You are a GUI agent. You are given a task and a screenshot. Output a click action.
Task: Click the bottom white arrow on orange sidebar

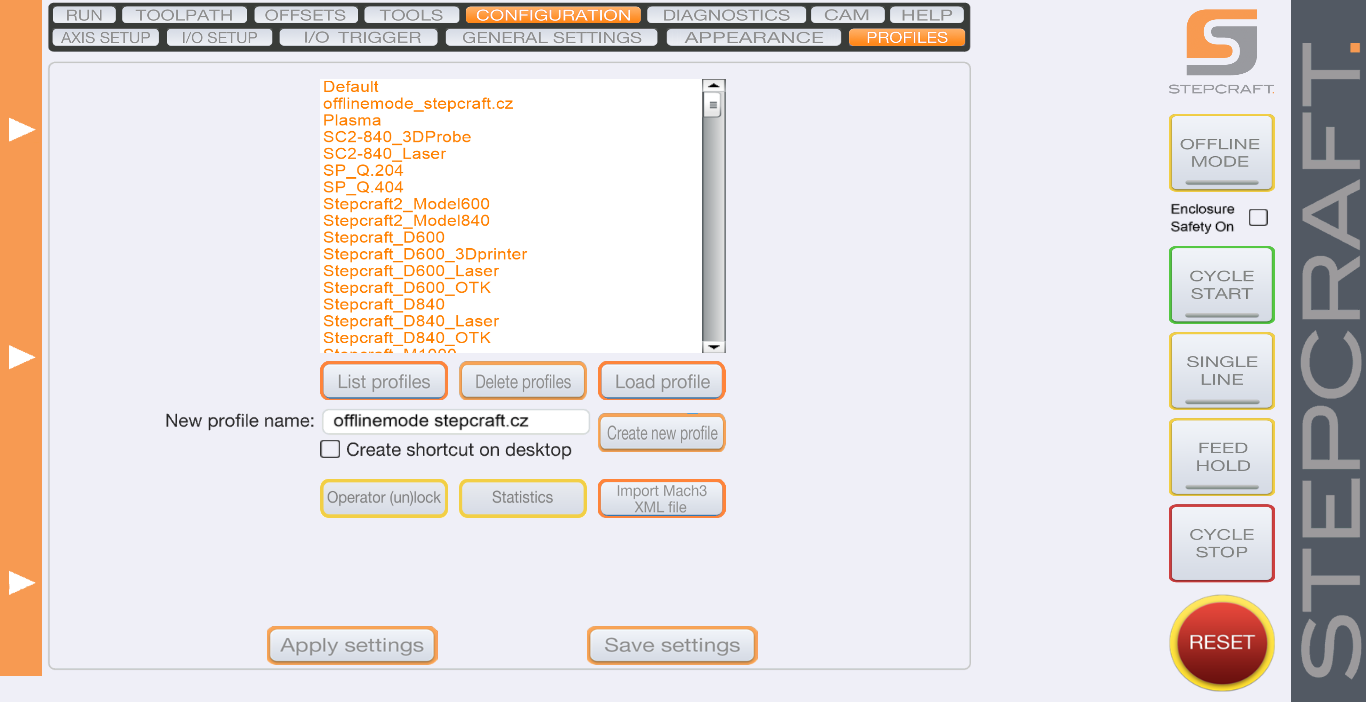(22, 583)
